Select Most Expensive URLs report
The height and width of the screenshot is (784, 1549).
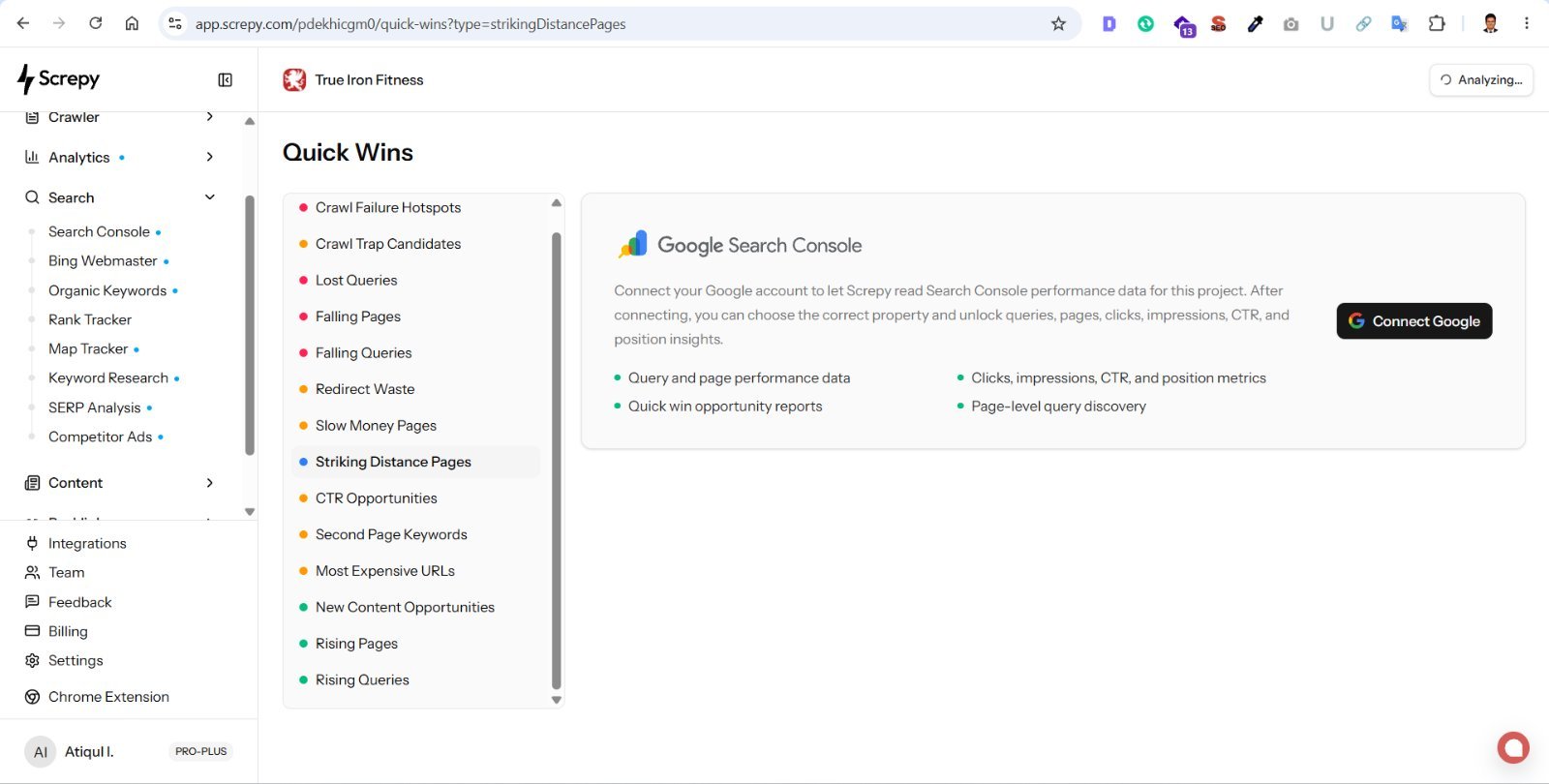pyautogui.click(x=416, y=571)
